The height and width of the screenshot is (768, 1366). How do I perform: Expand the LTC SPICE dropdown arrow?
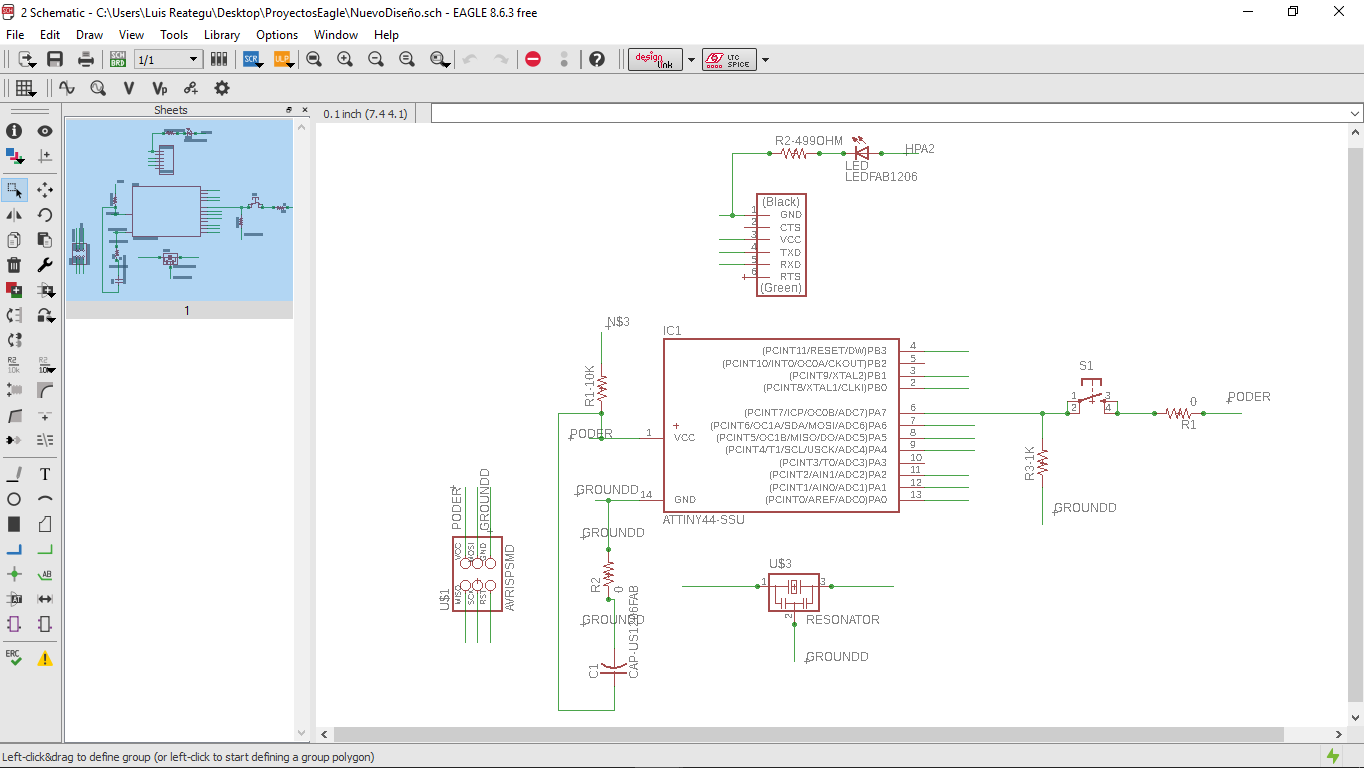pyautogui.click(x=765, y=60)
